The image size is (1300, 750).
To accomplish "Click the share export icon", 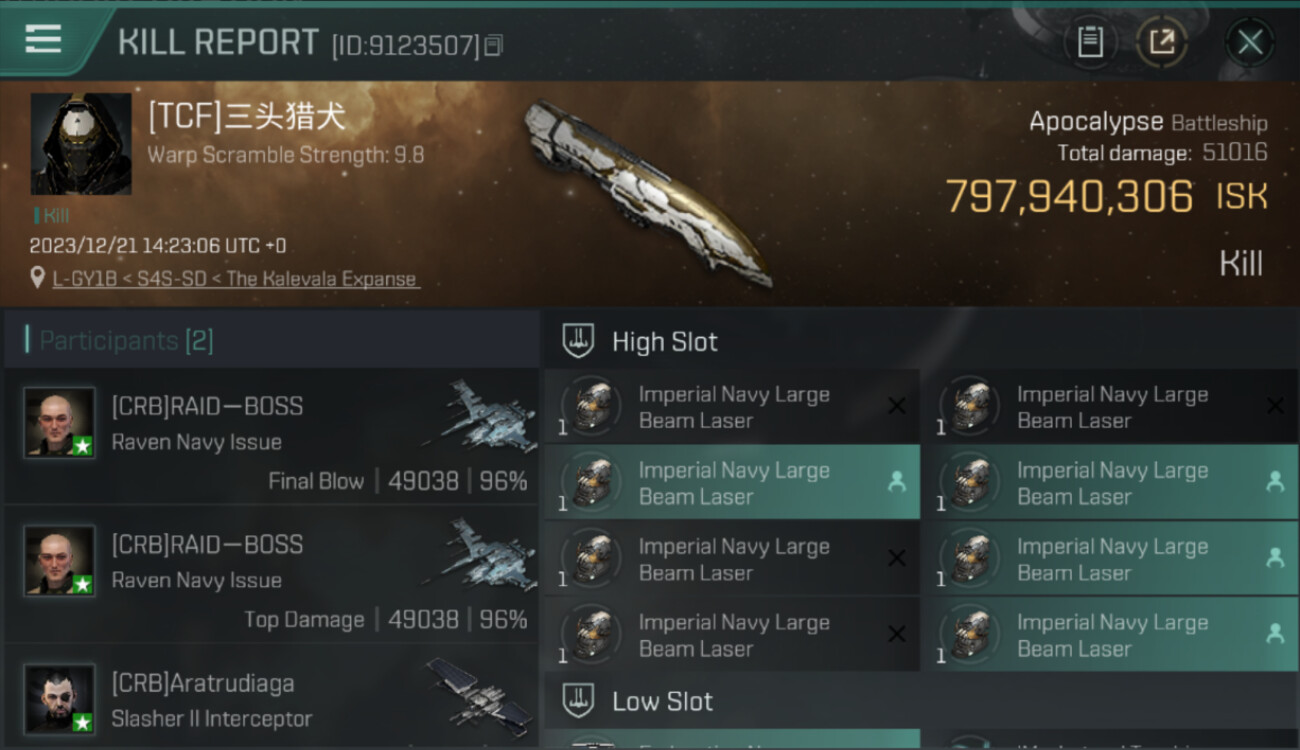I will point(1162,42).
